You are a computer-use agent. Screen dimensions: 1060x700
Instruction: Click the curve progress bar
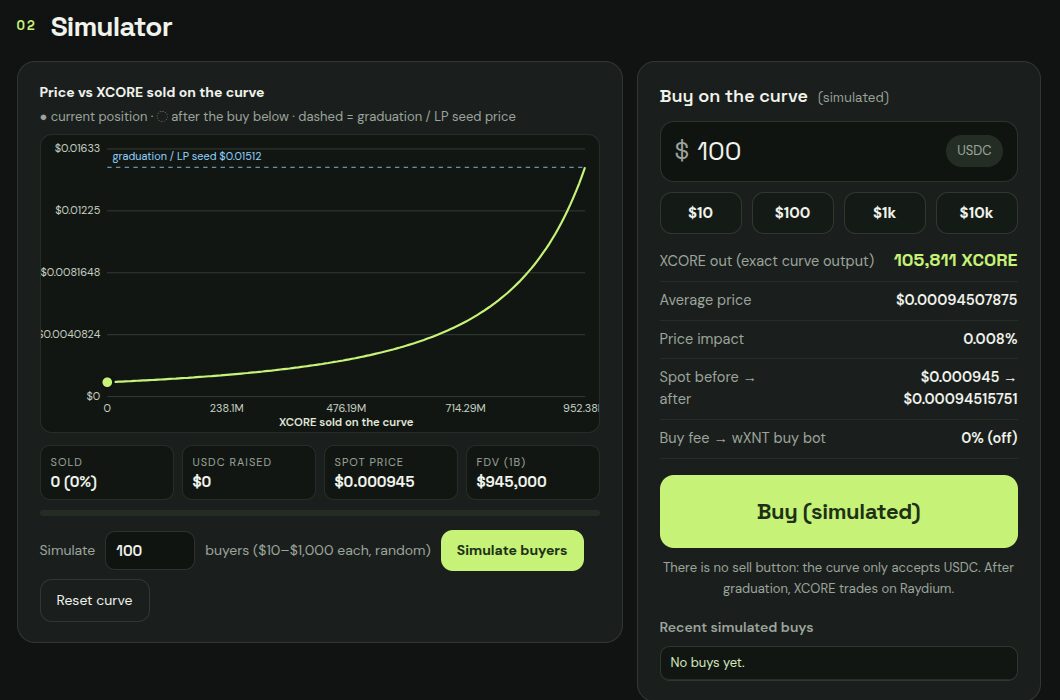pos(320,513)
